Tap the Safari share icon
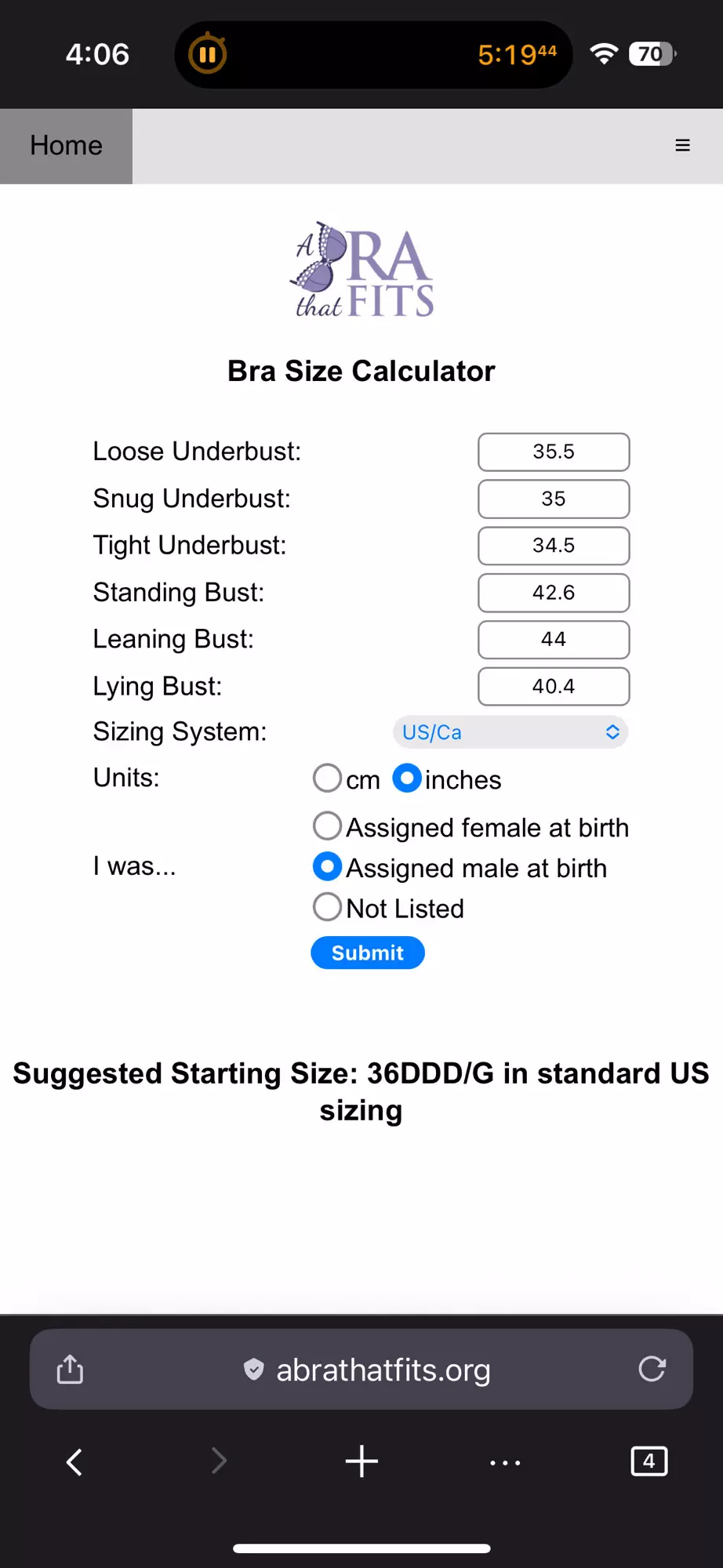Viewport: 723px width, 1568px height. click(70, 1369)
